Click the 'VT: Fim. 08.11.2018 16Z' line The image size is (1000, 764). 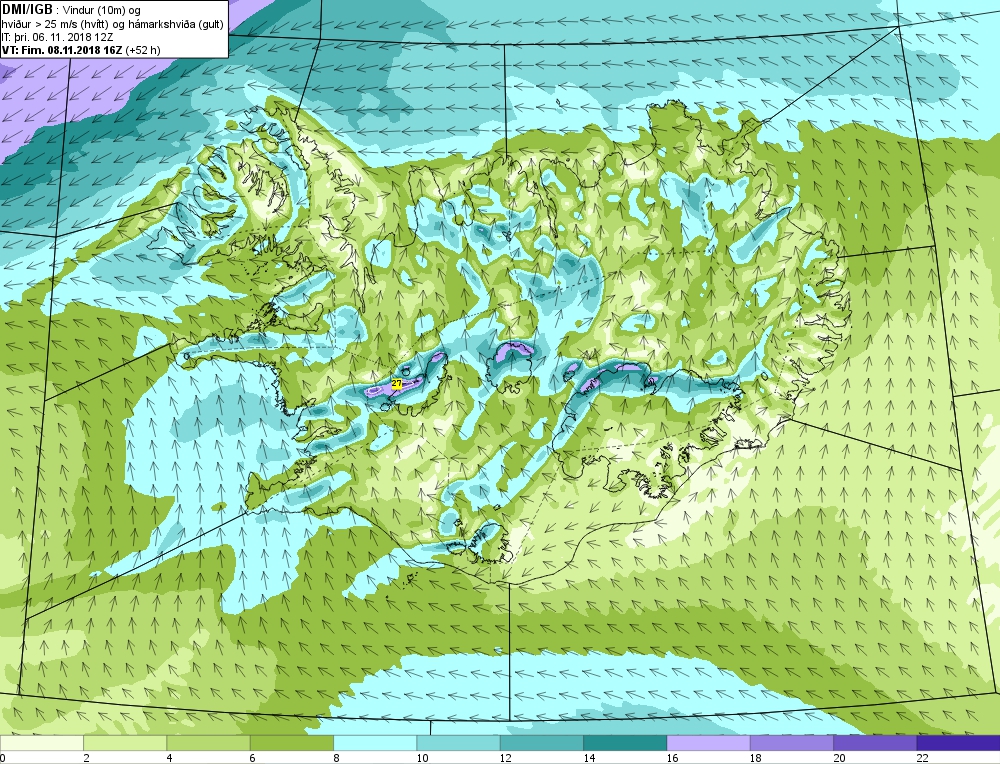point(81,50)
